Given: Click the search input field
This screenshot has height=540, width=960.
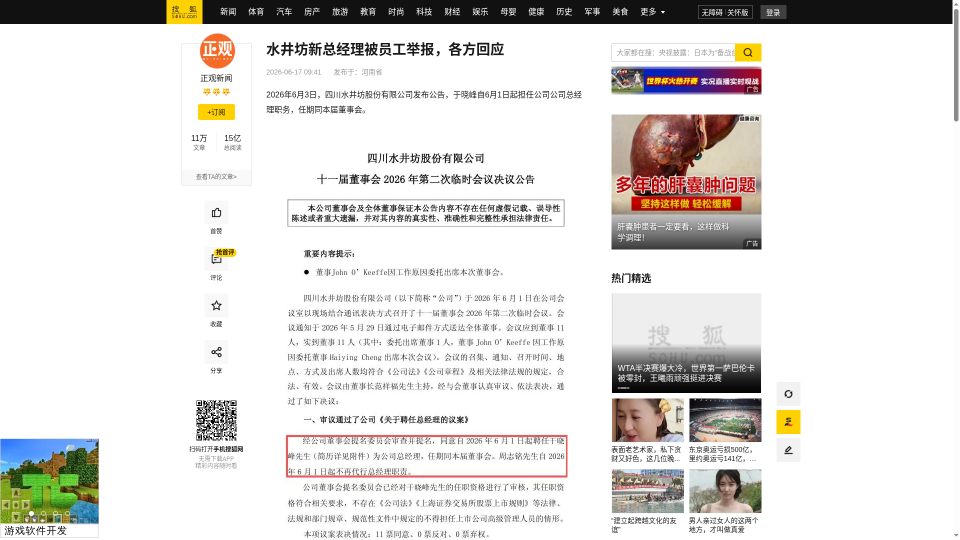Looking at the screenshot, I should [x=673, y=53].
